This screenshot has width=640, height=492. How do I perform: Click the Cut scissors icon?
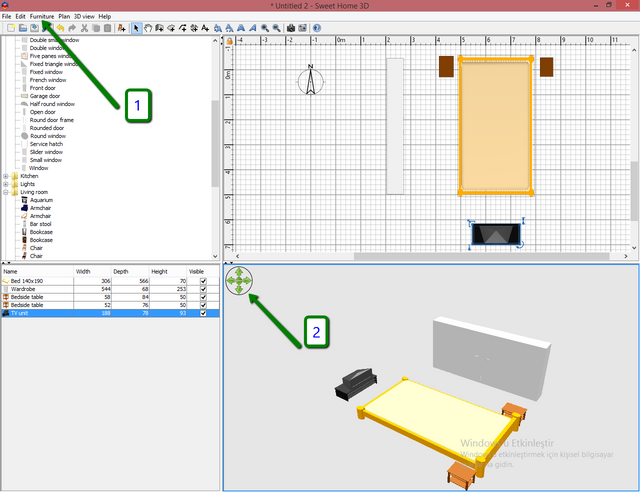84,28
